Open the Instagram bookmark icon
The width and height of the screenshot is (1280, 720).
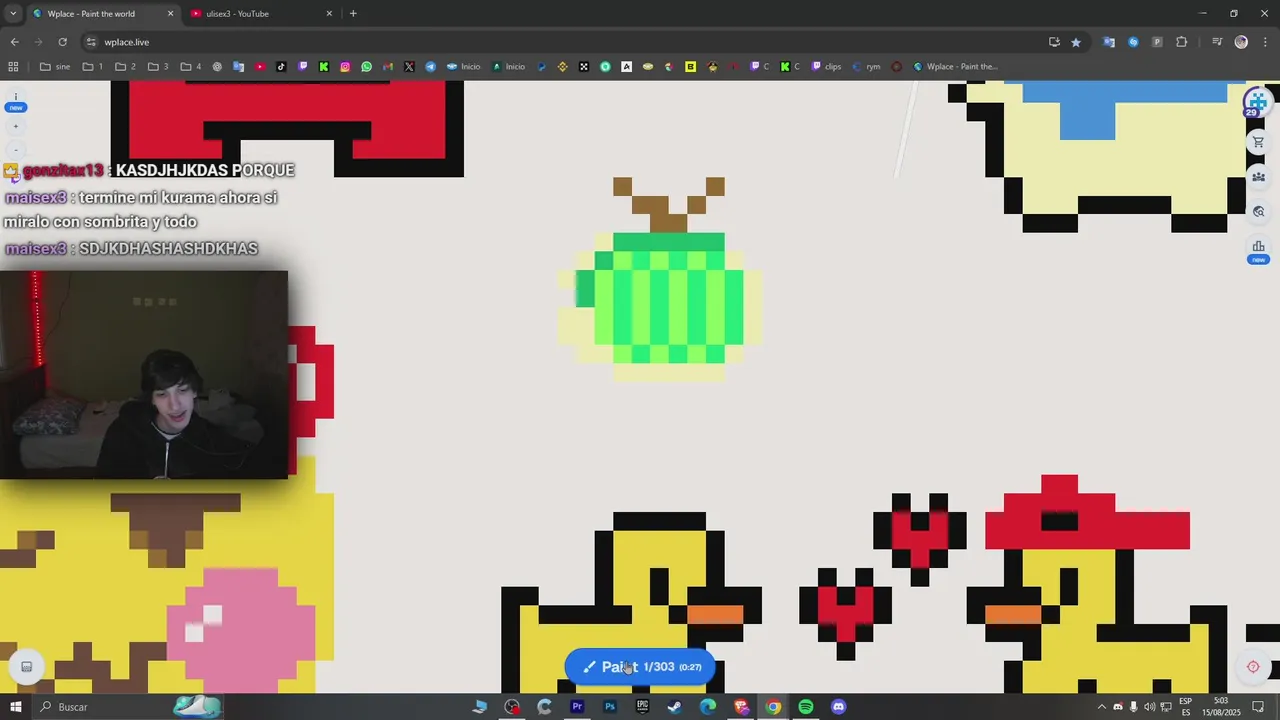(345, 67)
